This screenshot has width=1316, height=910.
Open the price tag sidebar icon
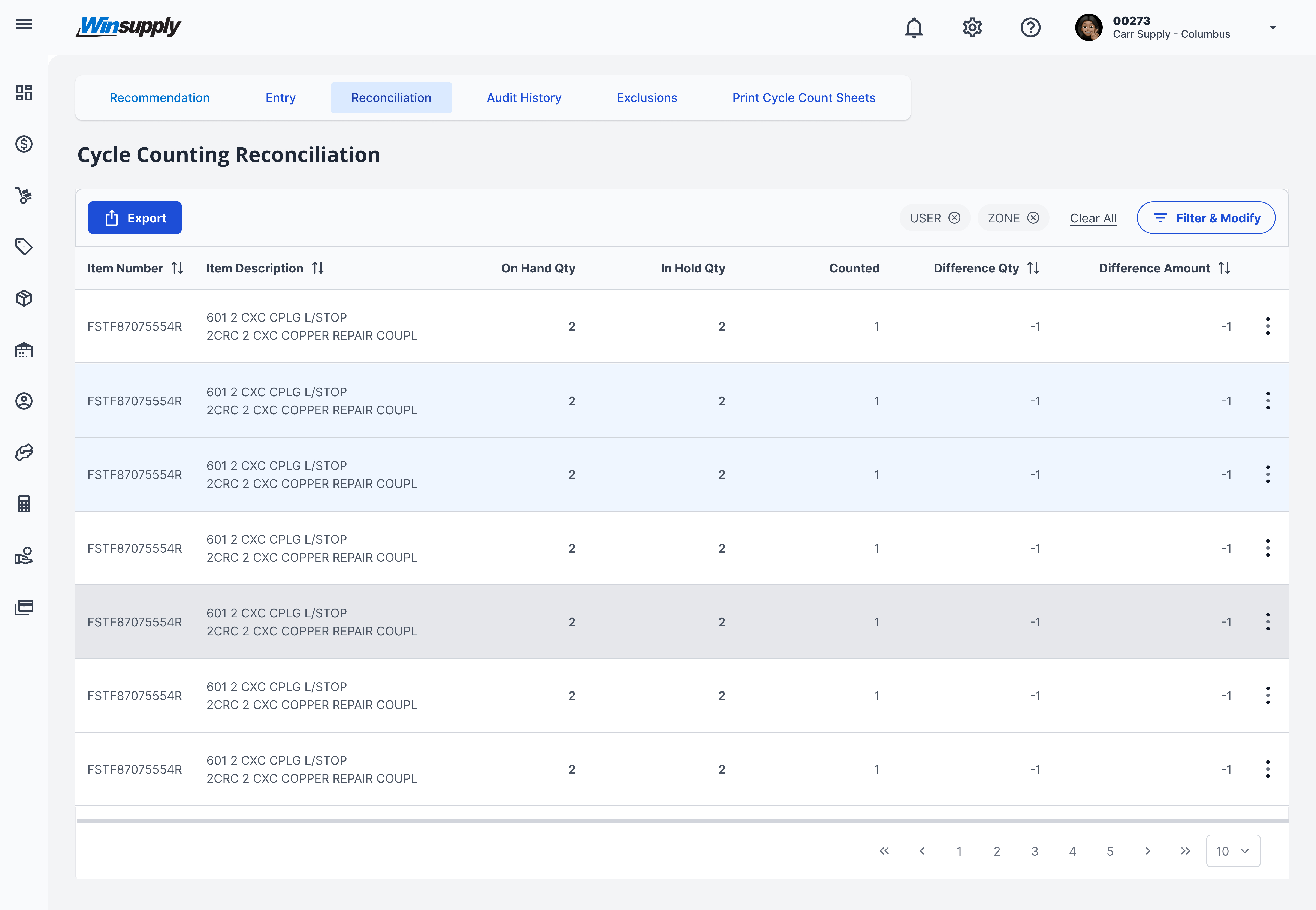tap(24, 246)
